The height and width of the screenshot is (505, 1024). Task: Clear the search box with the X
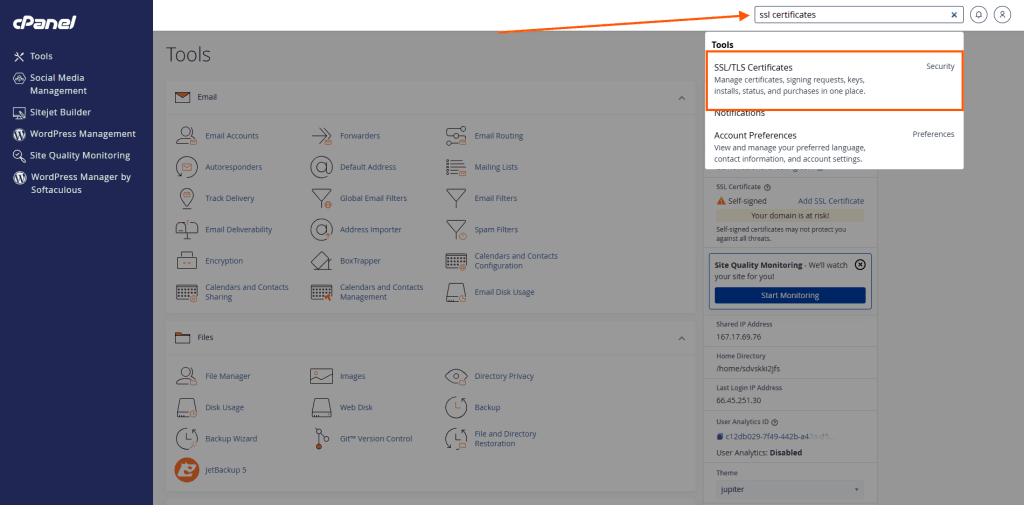[x=953, y=14]
